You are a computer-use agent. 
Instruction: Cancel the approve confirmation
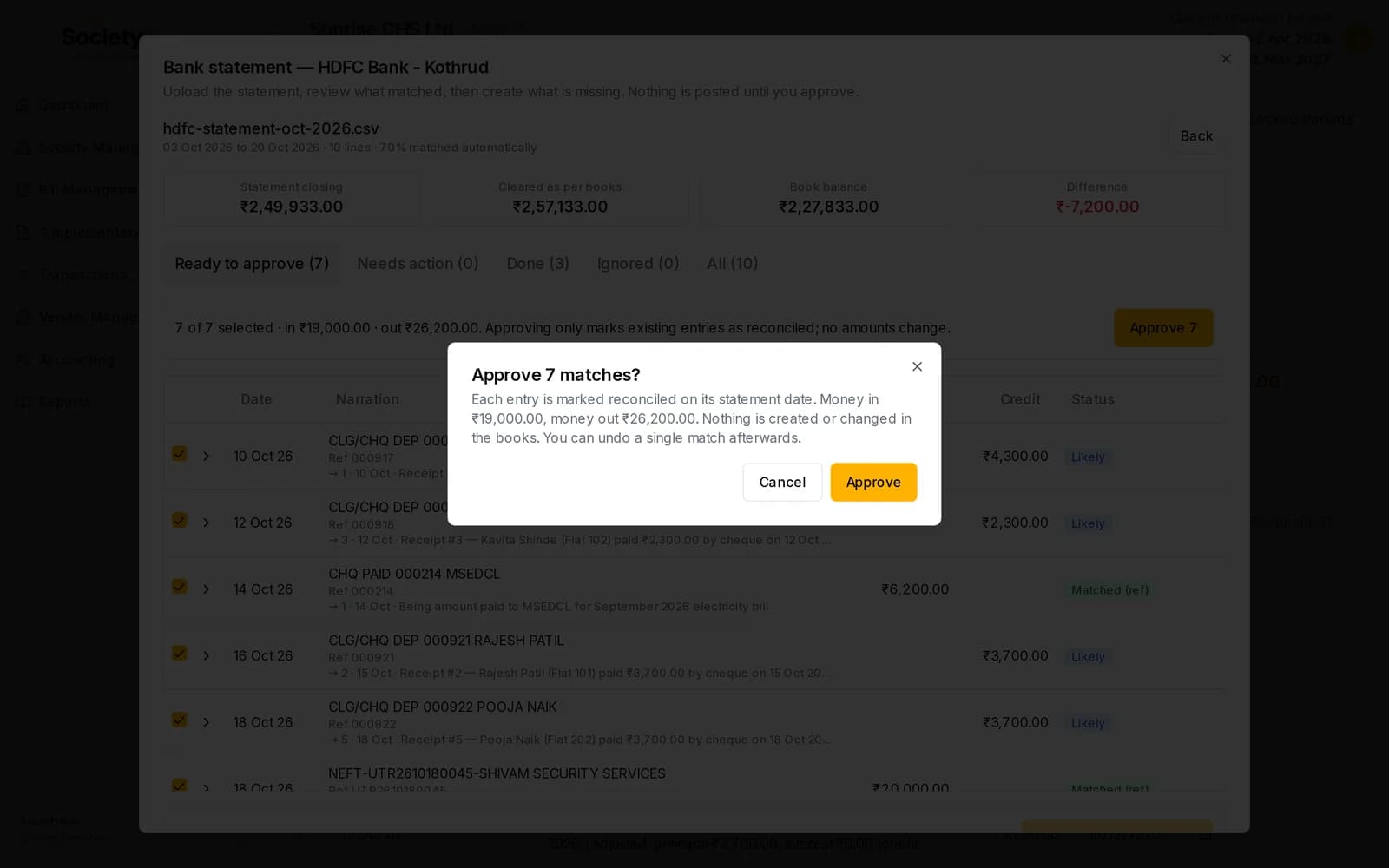click(782, 483)
